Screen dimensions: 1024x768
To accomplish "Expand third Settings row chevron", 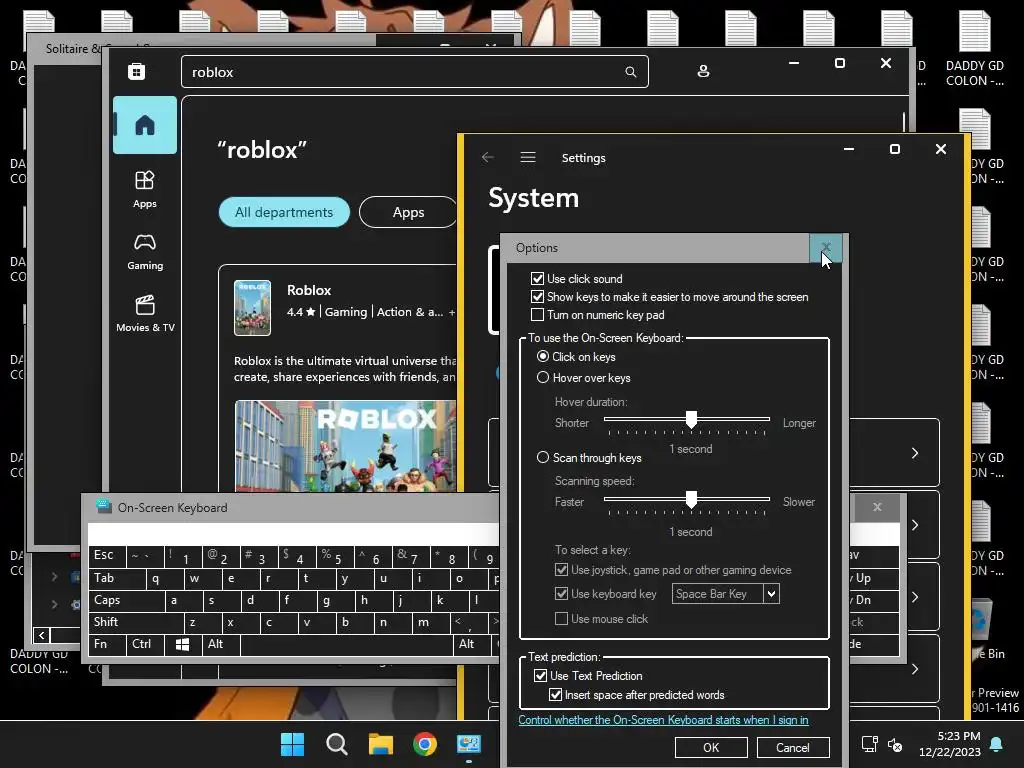I will click(x=915, y=598).
